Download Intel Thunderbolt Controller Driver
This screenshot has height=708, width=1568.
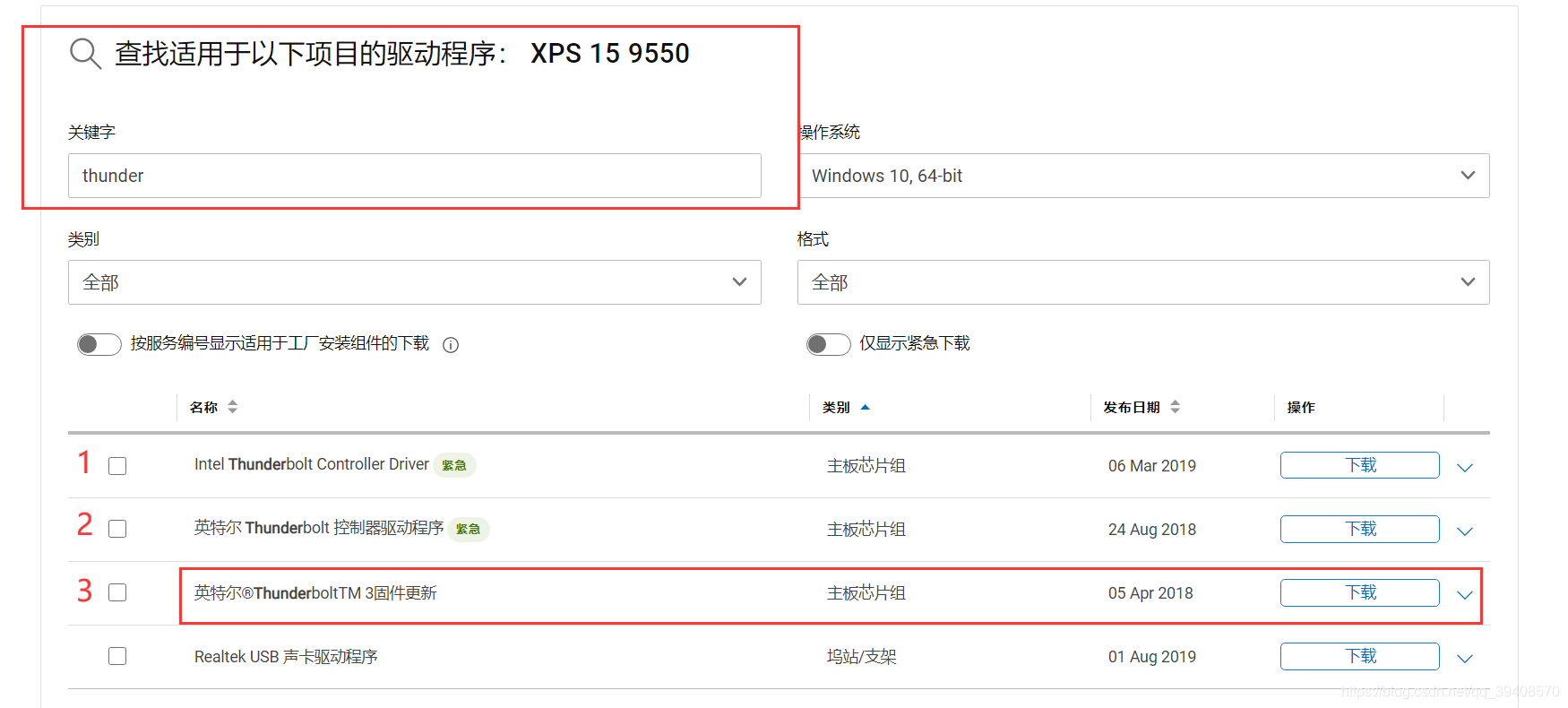point(1360,465)
